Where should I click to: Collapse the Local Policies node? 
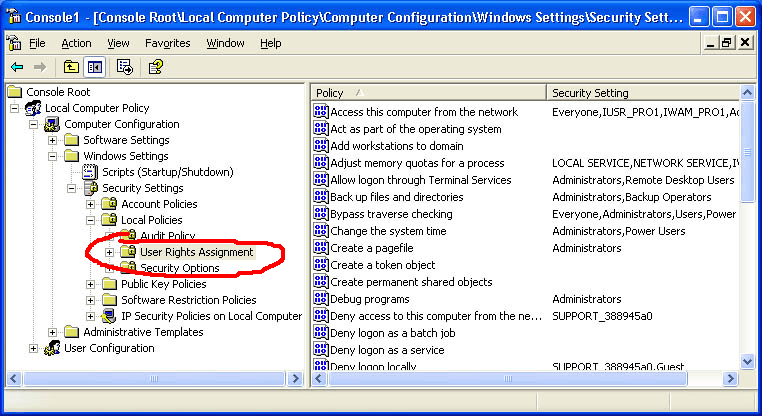click(90, 220)
